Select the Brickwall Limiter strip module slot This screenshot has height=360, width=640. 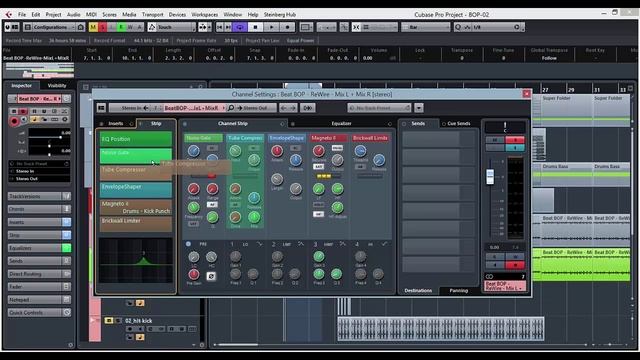[x=136, y=224]
